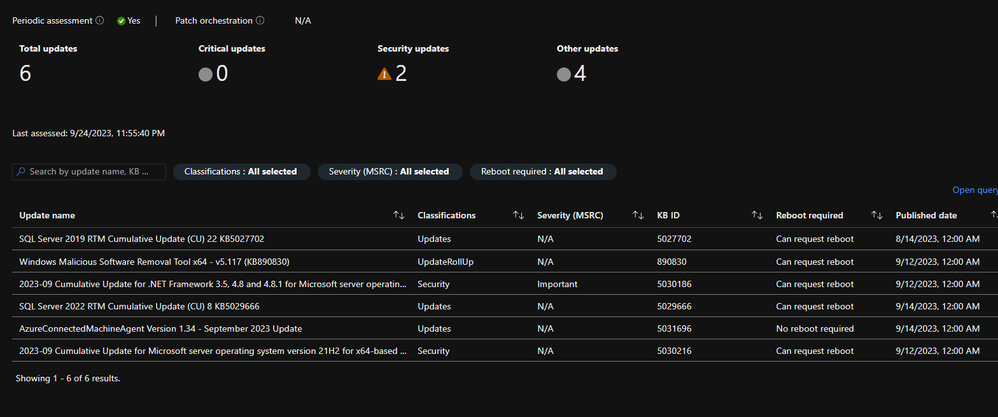The image size is (998, 417).
Task: Click the Other updates count 4
Action: pyautogui.click(x=580, y=74)
